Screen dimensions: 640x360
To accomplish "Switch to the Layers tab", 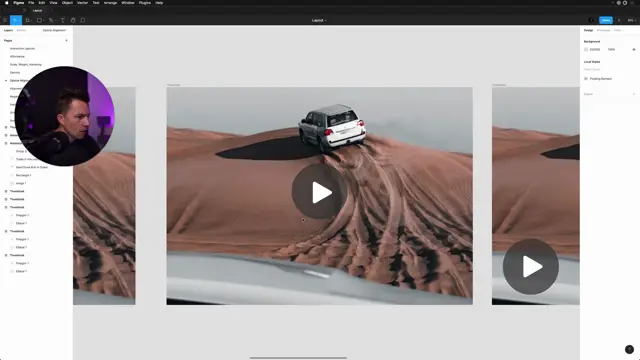I will [x=8, y=30].
